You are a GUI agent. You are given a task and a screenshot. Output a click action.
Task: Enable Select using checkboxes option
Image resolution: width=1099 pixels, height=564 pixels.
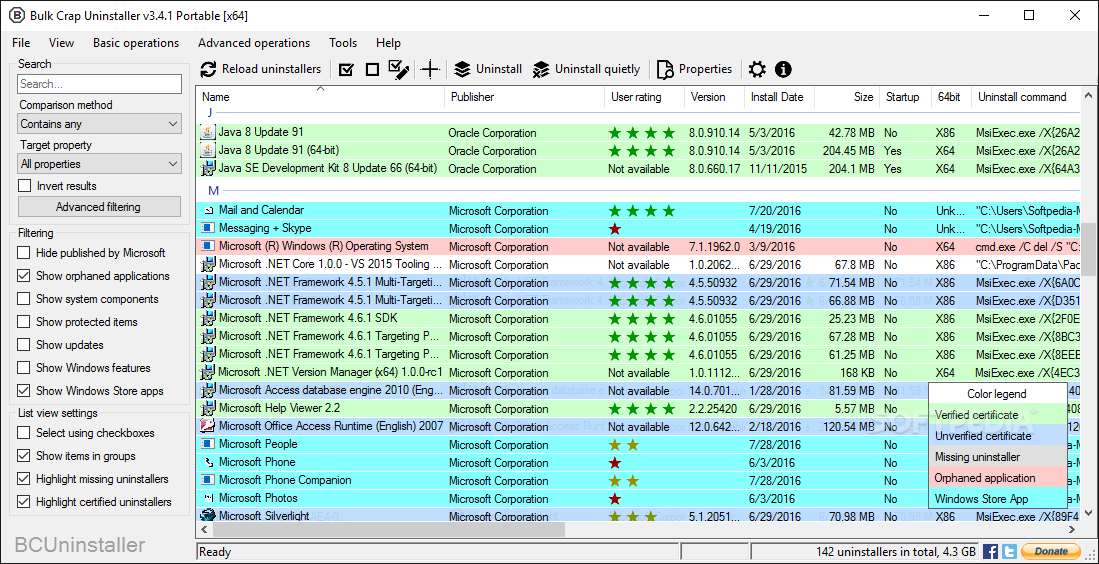[x=24, y=433]
